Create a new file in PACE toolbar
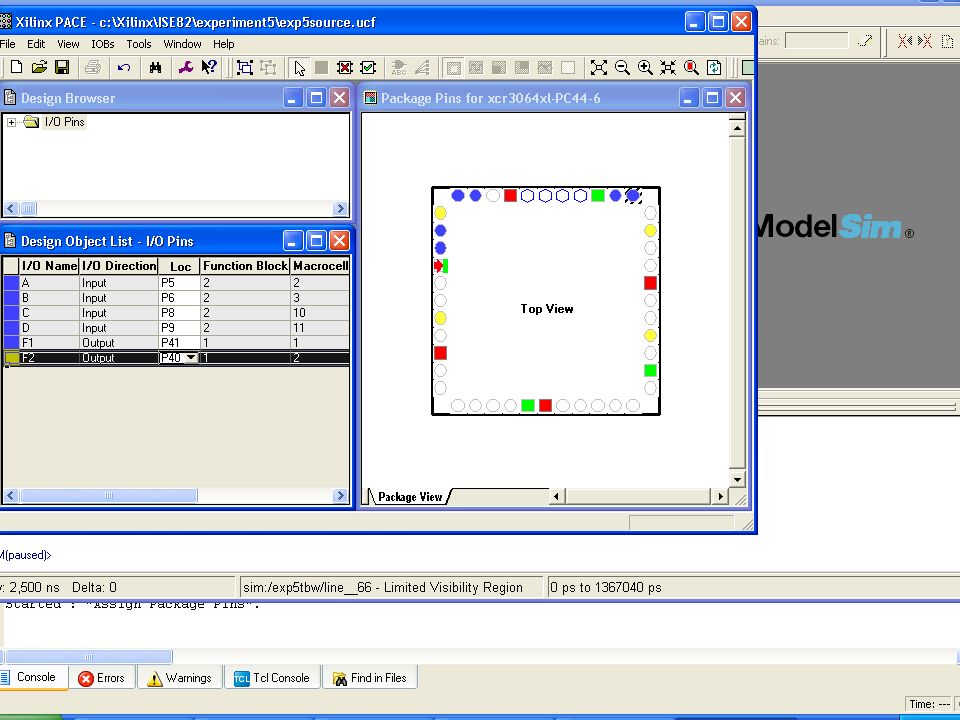The width and height of the screenshot is (960, 720). pos(17,67)
